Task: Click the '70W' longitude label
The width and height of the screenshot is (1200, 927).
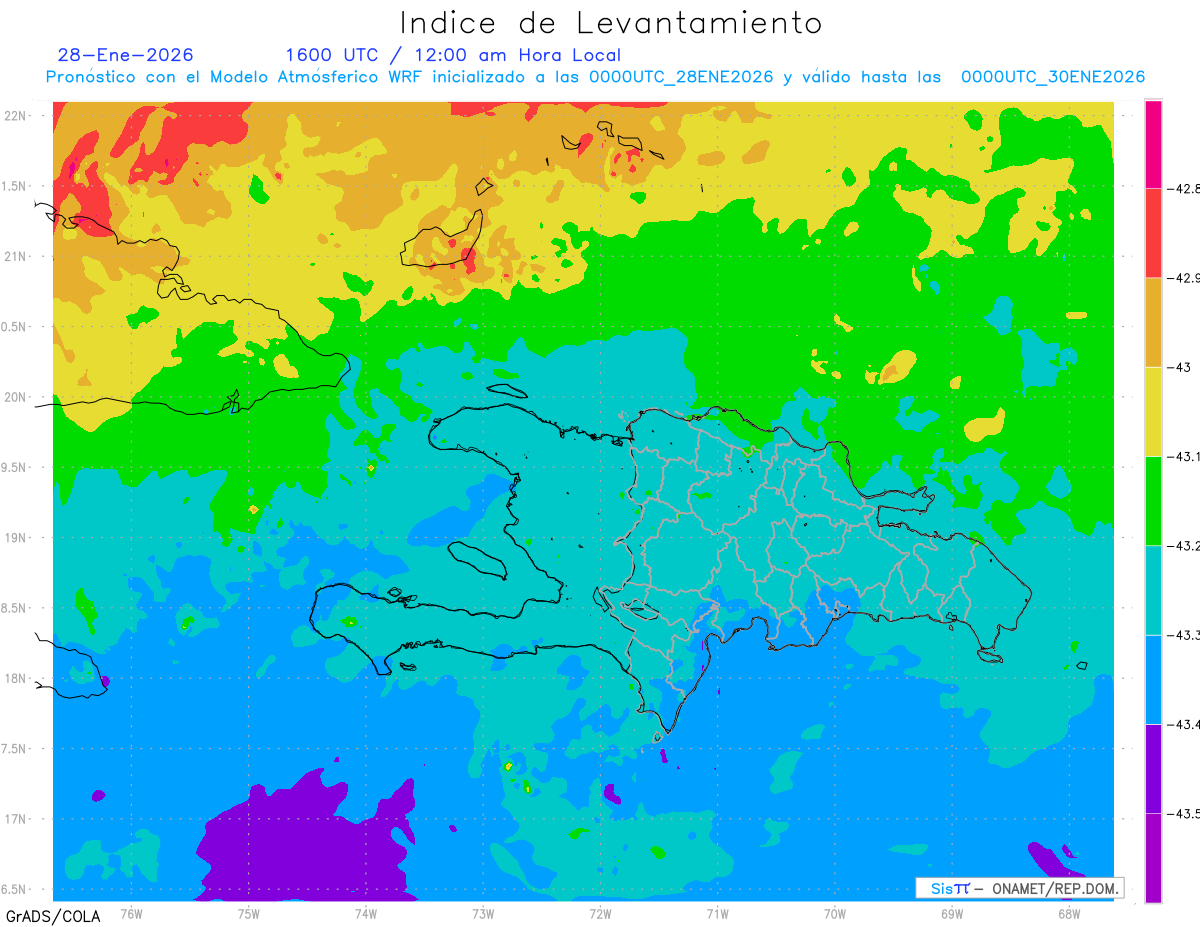Action: [835, 914]
